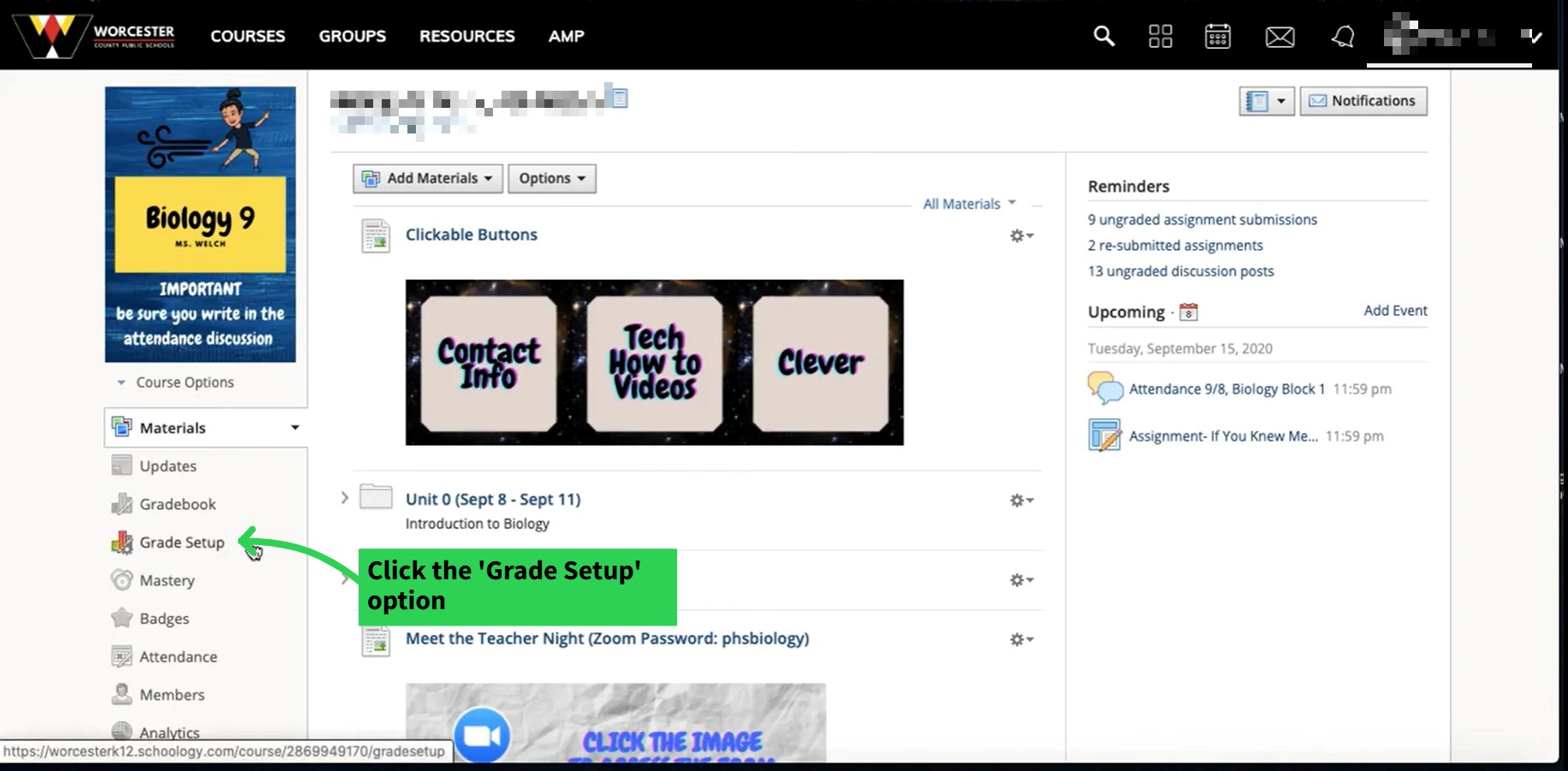This screenshot has width=1568, height=771.
Task: Click the Biology 9 course banner image
Action: [200, 224]
